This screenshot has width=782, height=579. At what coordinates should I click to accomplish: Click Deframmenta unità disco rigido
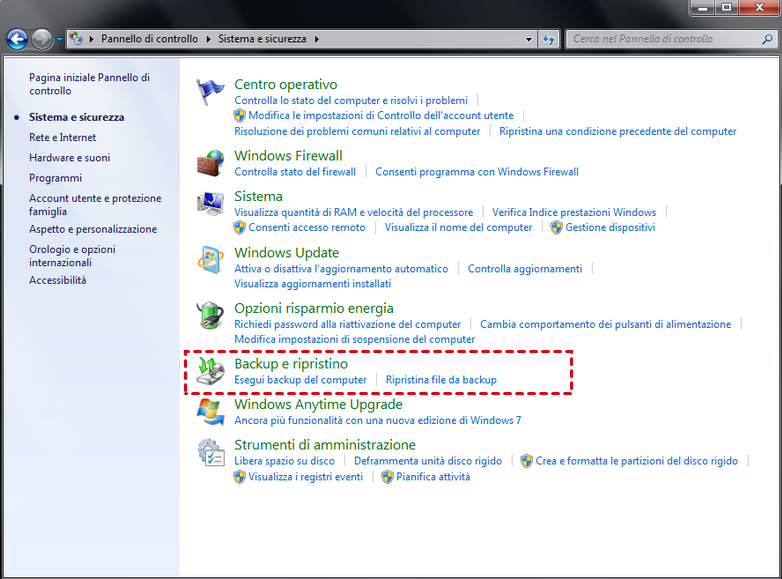pyautogui.click(x=428, y=461)
